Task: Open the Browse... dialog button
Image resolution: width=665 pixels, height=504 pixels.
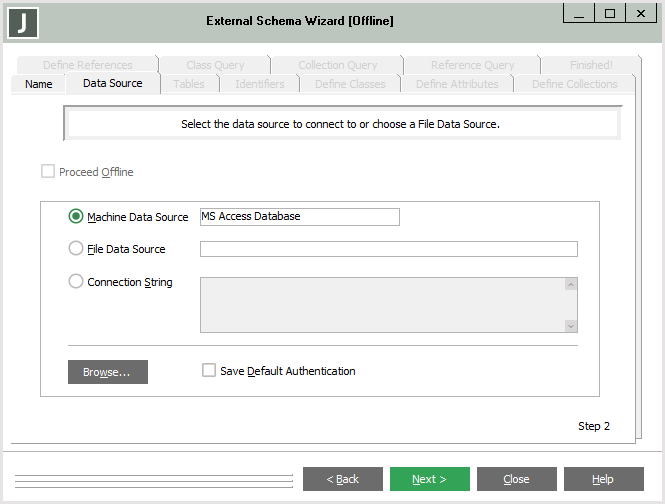Action: pos(108,372)
